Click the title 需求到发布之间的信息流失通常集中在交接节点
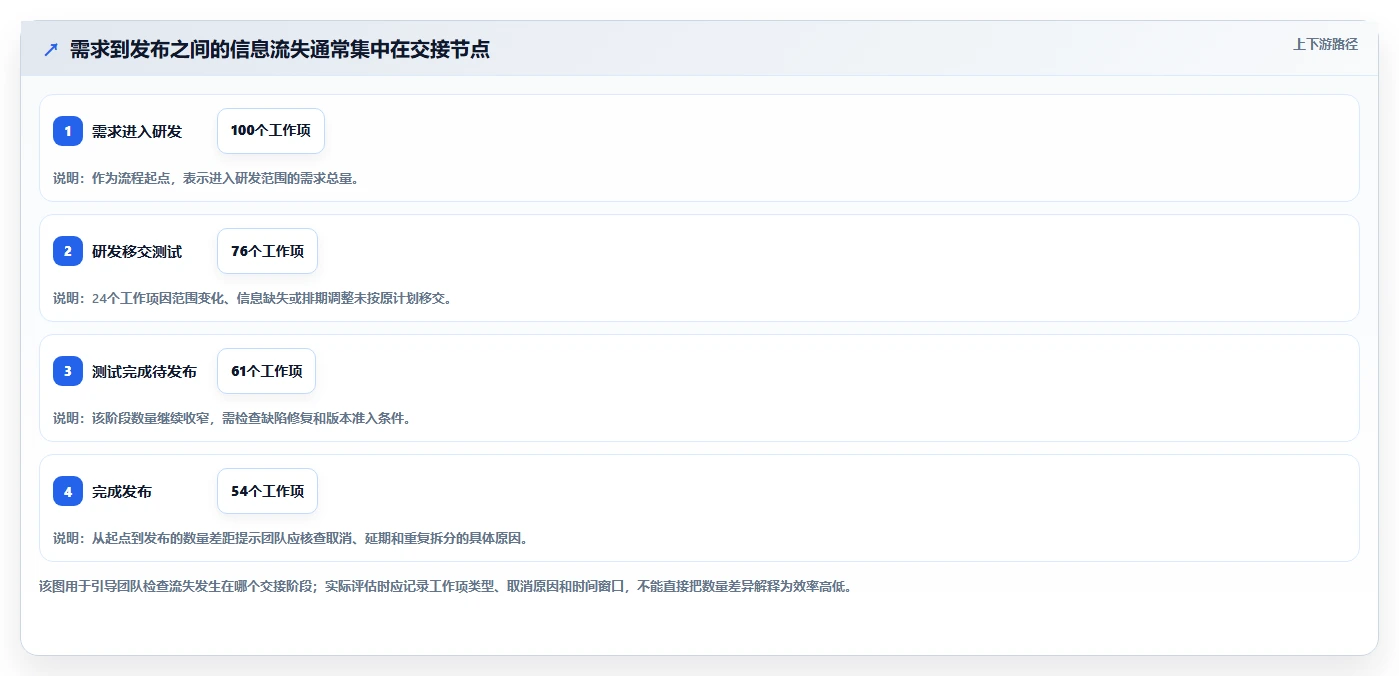 280,50
